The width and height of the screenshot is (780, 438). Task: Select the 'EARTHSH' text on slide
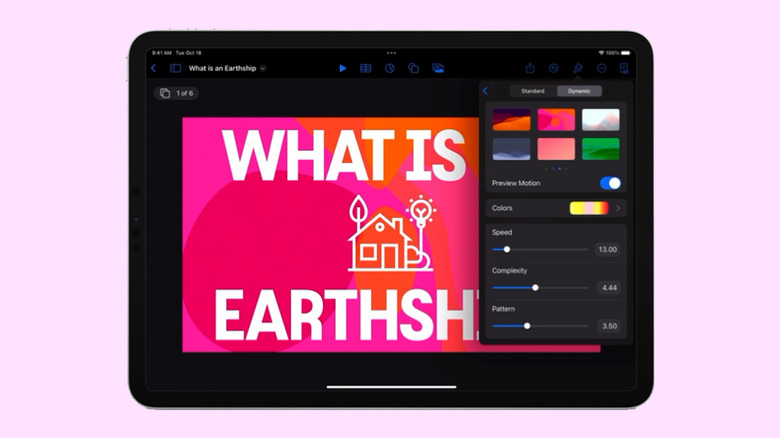click(347, 315)
